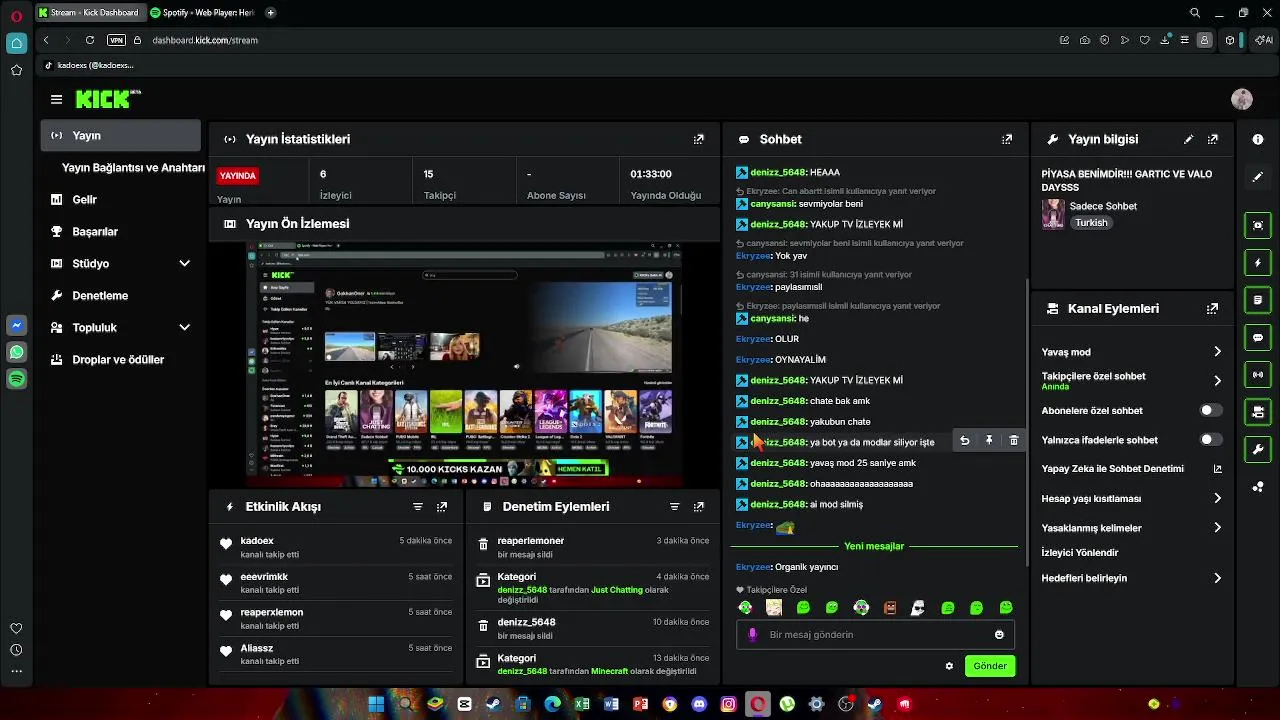Edit stream info with the pencil in Yayın bilgisi
This screenshot has height=720, width=1280.
tap(1188, 139)
